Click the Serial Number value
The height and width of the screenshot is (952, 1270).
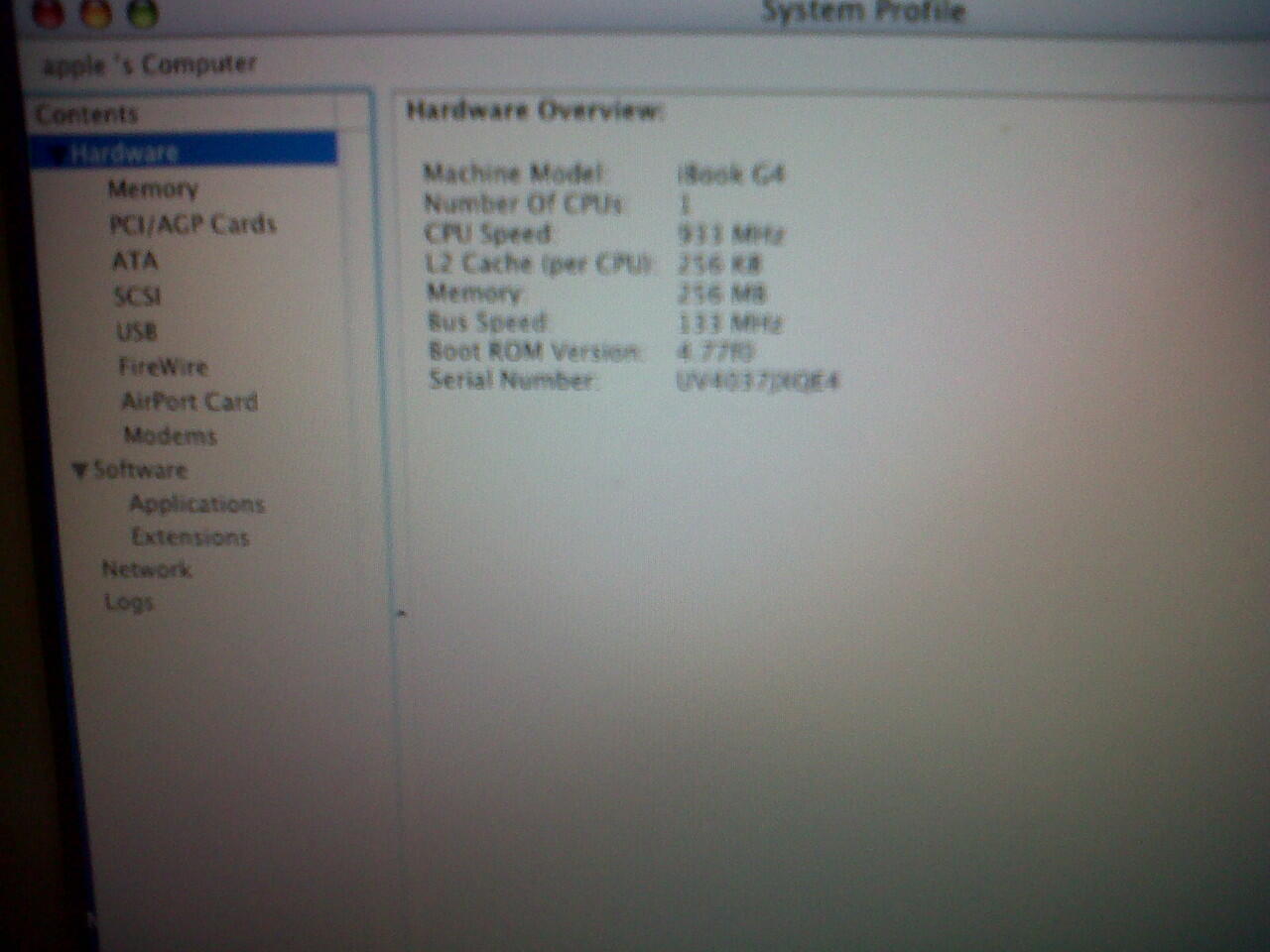click(758, 381)
